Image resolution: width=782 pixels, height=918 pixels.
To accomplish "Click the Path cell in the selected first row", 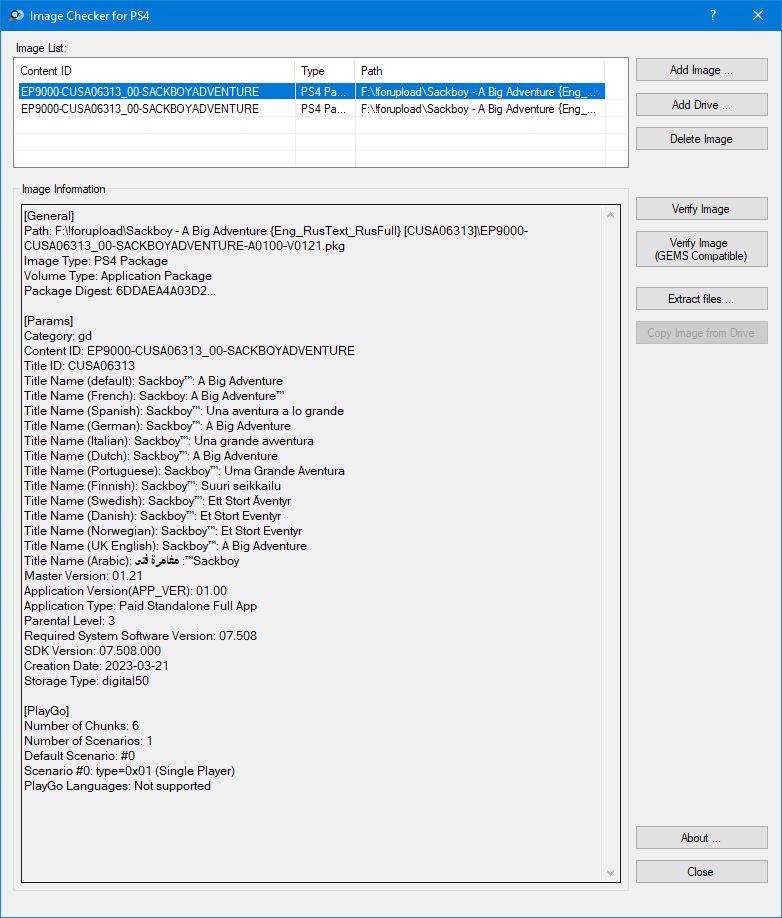I will [x=479, y=92].
